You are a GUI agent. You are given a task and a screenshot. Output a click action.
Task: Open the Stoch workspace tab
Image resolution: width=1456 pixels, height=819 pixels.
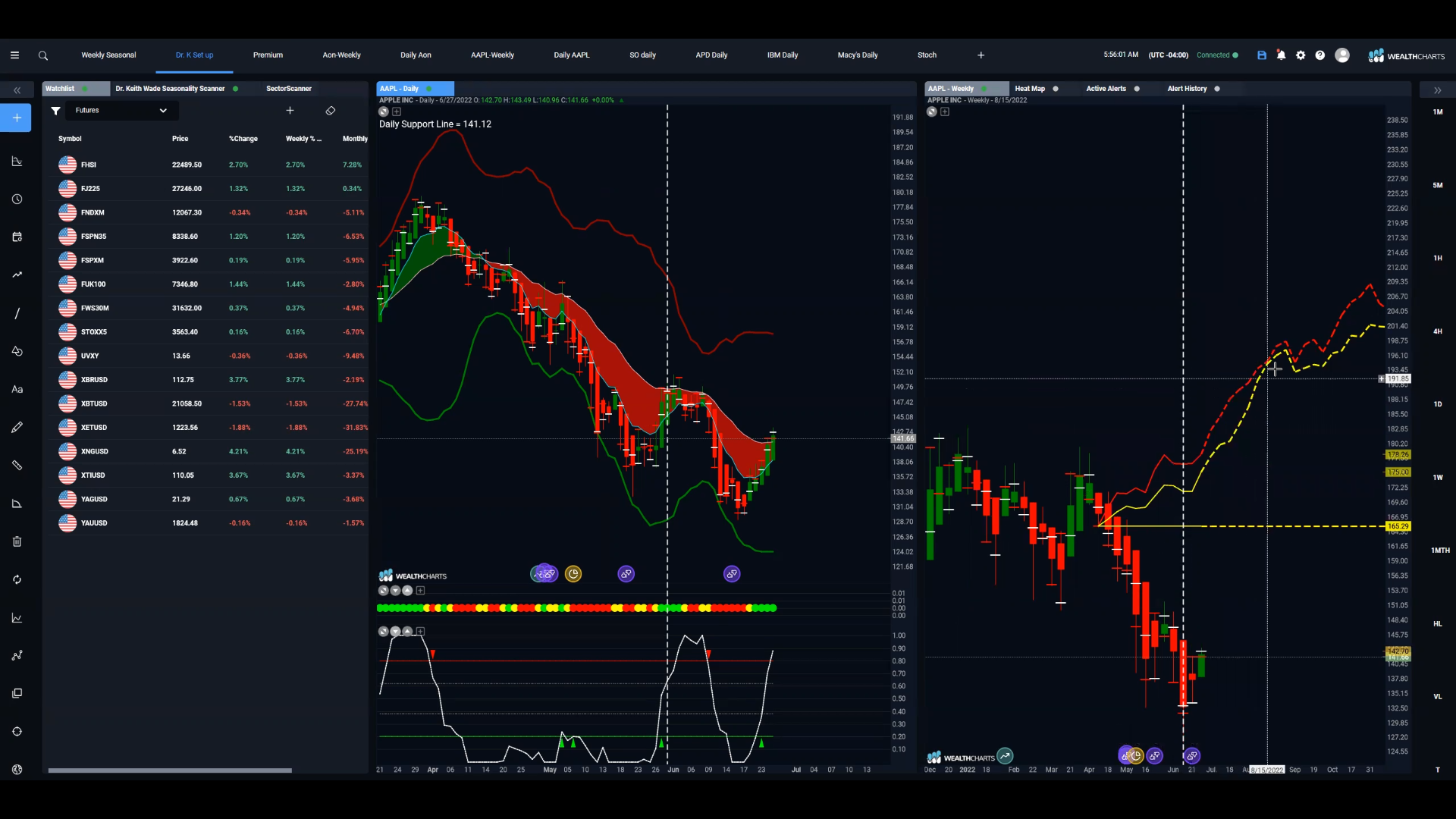[x=927, y=55]
